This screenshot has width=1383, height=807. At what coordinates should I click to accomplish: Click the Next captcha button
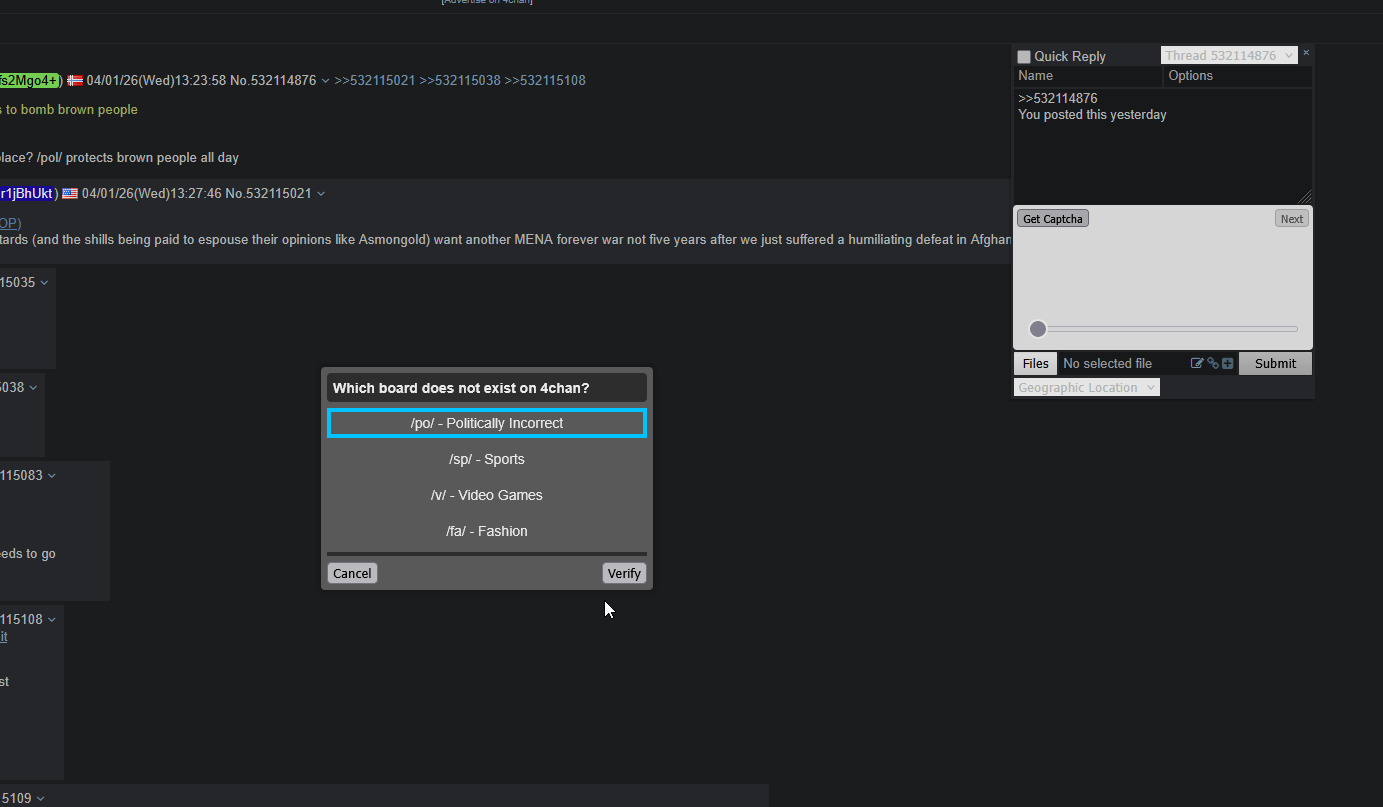point(1292,219)
